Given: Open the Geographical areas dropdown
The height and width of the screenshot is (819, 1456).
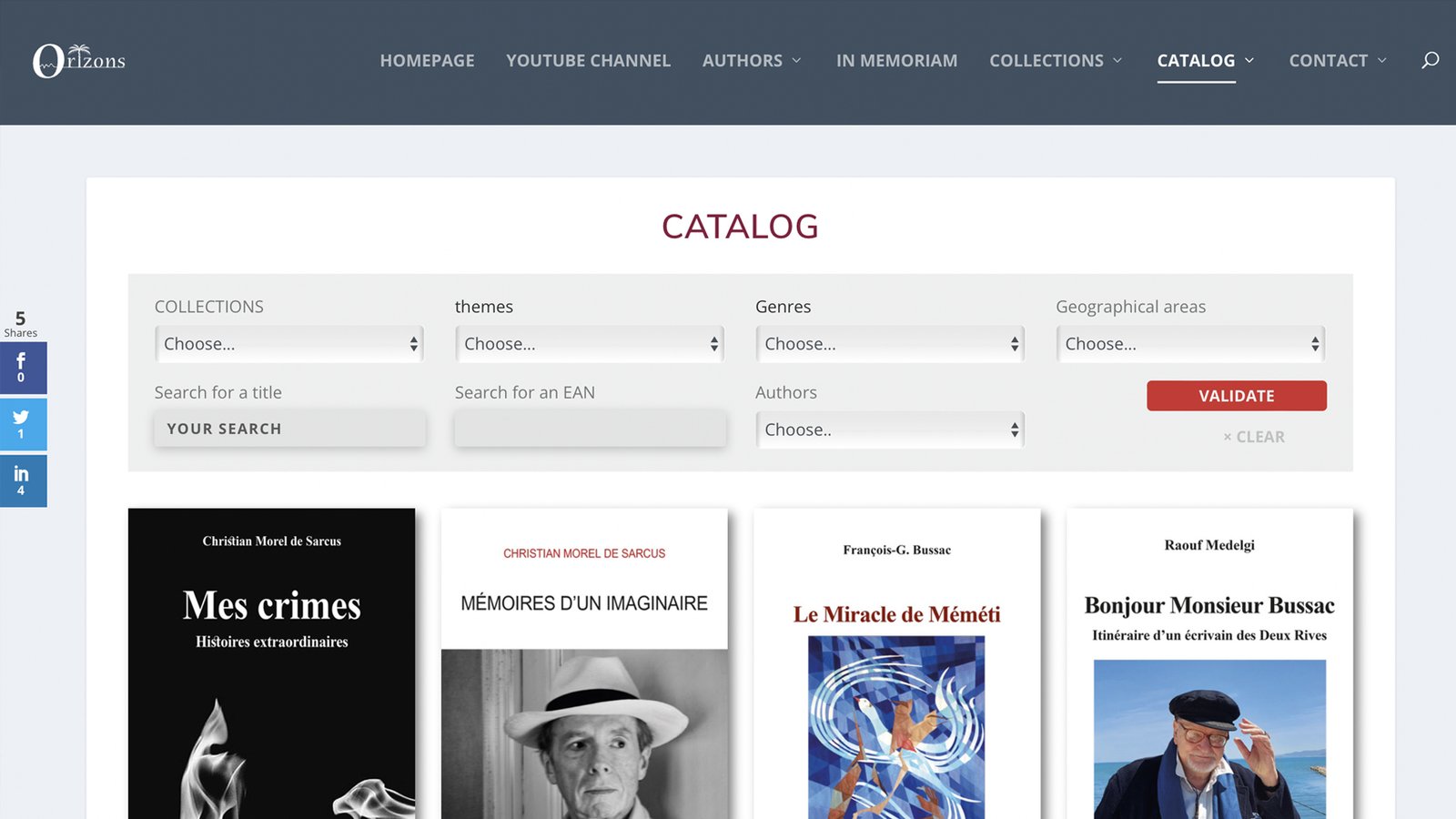Looking at the screenshot, I should (x=1190, y=344).
